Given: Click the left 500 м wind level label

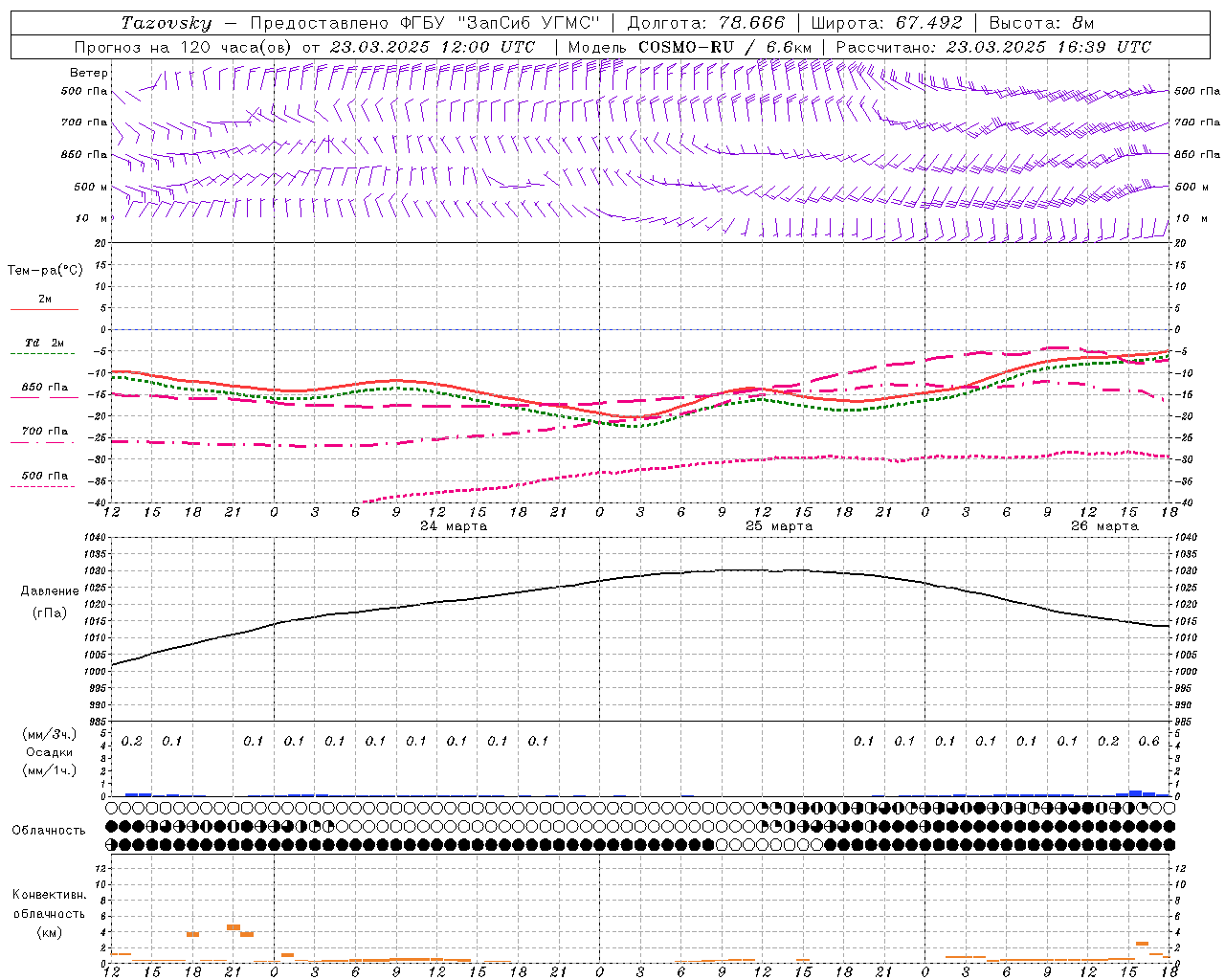Looking at the screenshot, I should tap(92, 187).
